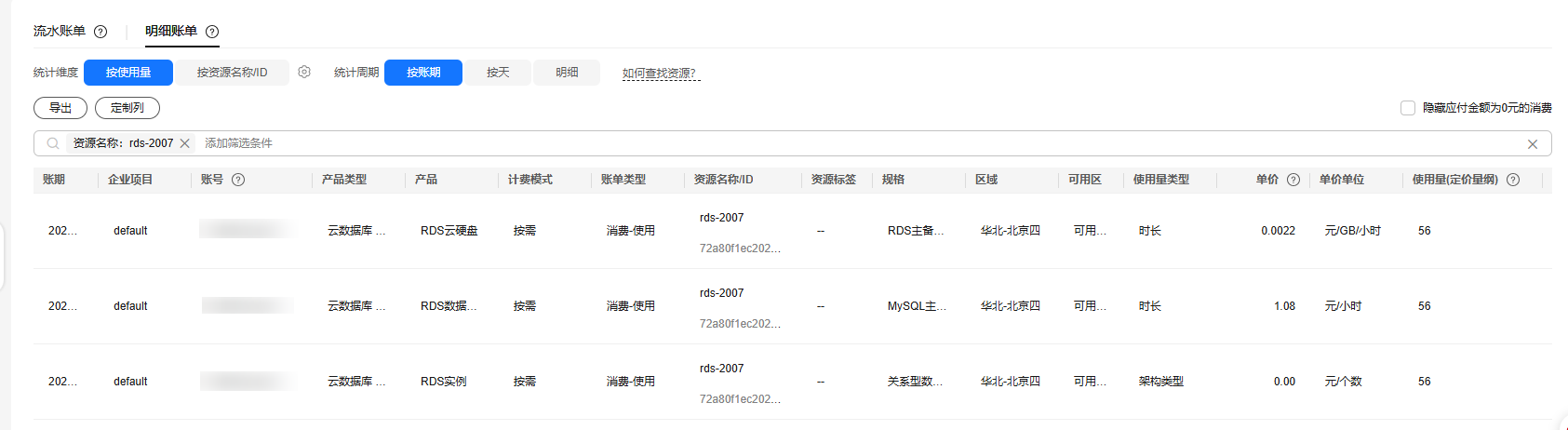Click help icon next to 单价 column header

[x=1293, y=180]
